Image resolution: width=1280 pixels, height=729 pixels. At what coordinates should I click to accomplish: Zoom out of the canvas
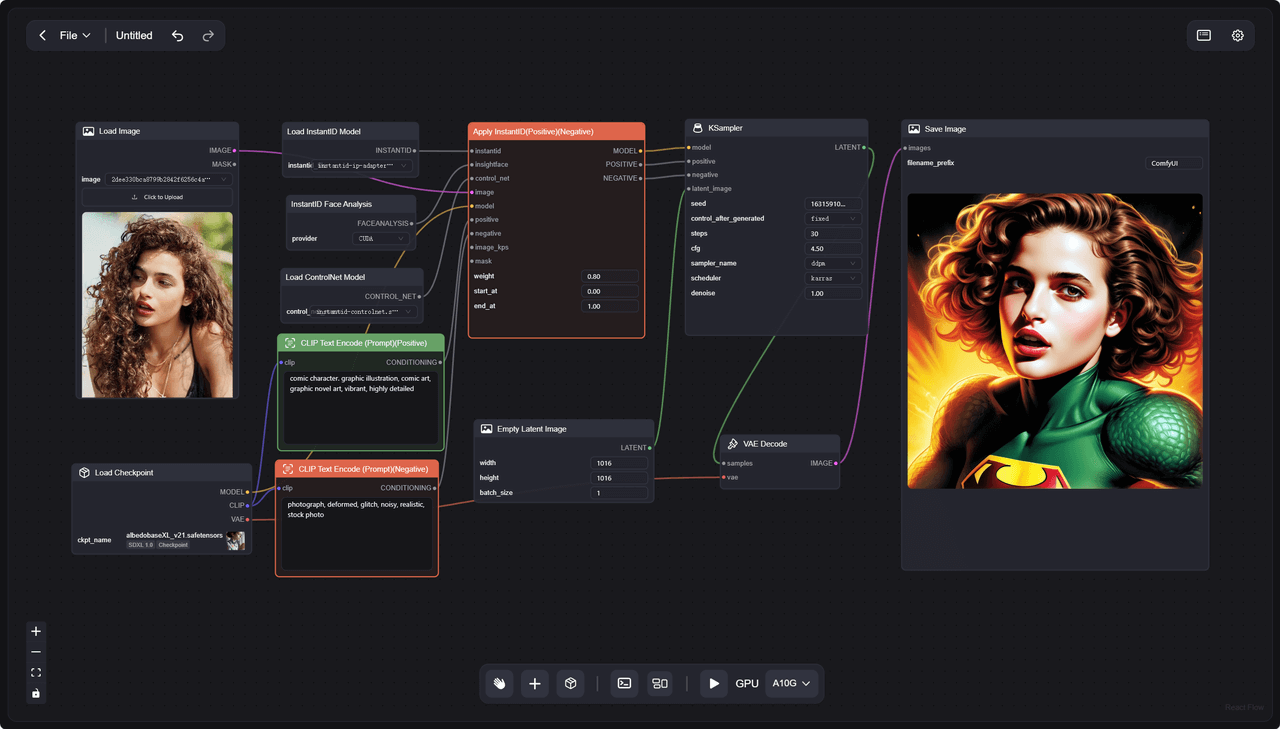click(x=36, y=652)
